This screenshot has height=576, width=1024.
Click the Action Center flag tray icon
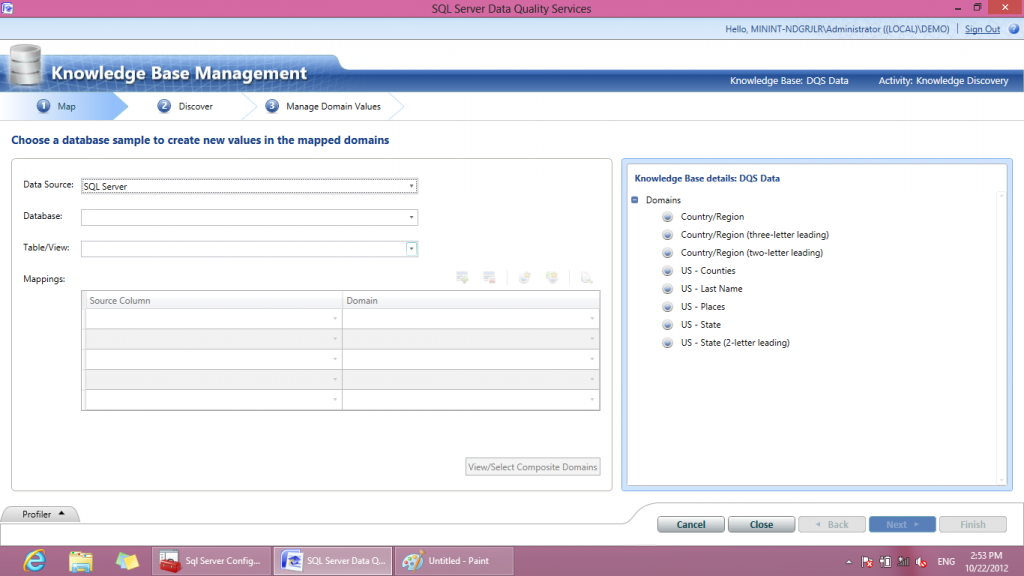[867, 562]
